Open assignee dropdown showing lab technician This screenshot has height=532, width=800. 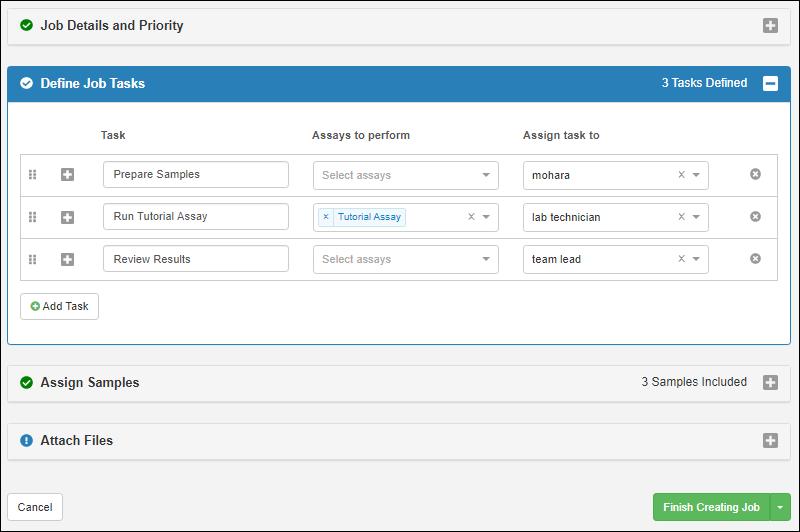(697, 217)
